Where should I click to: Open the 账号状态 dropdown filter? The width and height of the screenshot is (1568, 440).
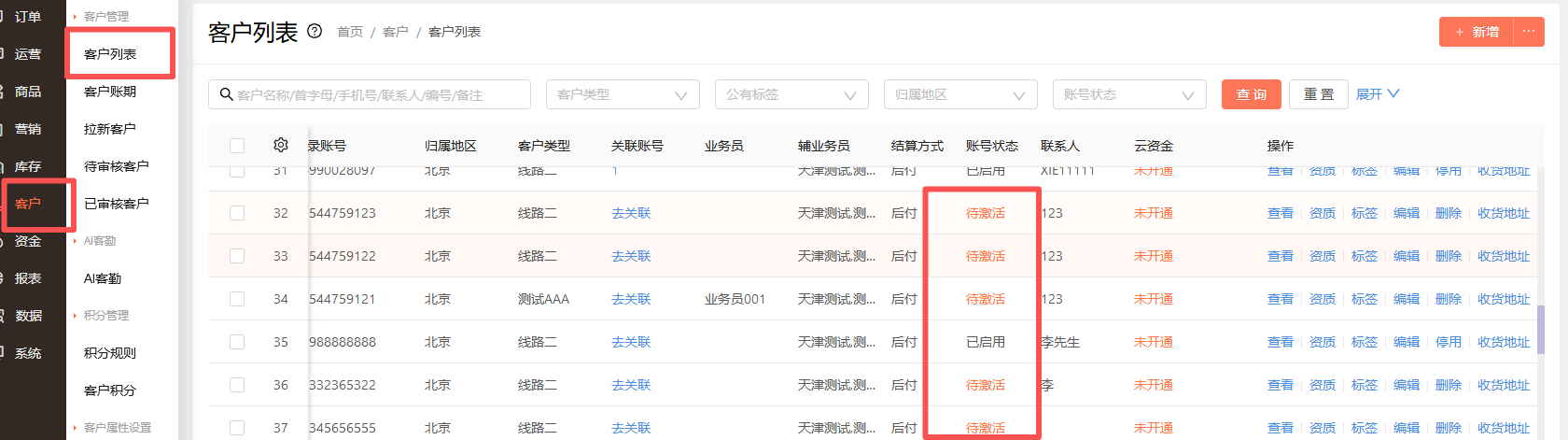pos(1129,94)
